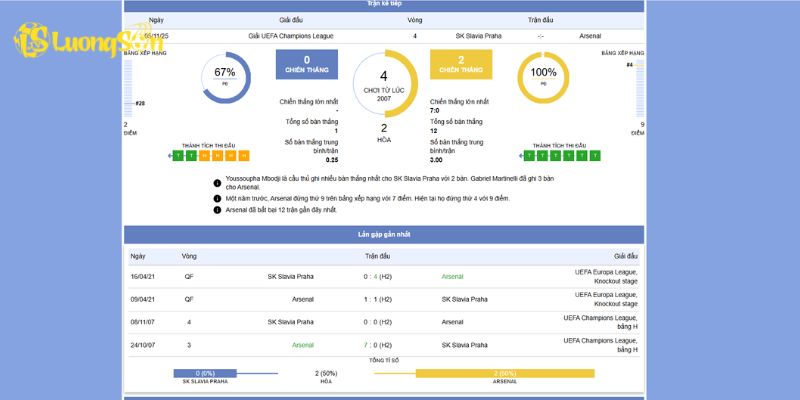Click the central 4 matches played circle
The image size is (800, 400).
point(384,84)
